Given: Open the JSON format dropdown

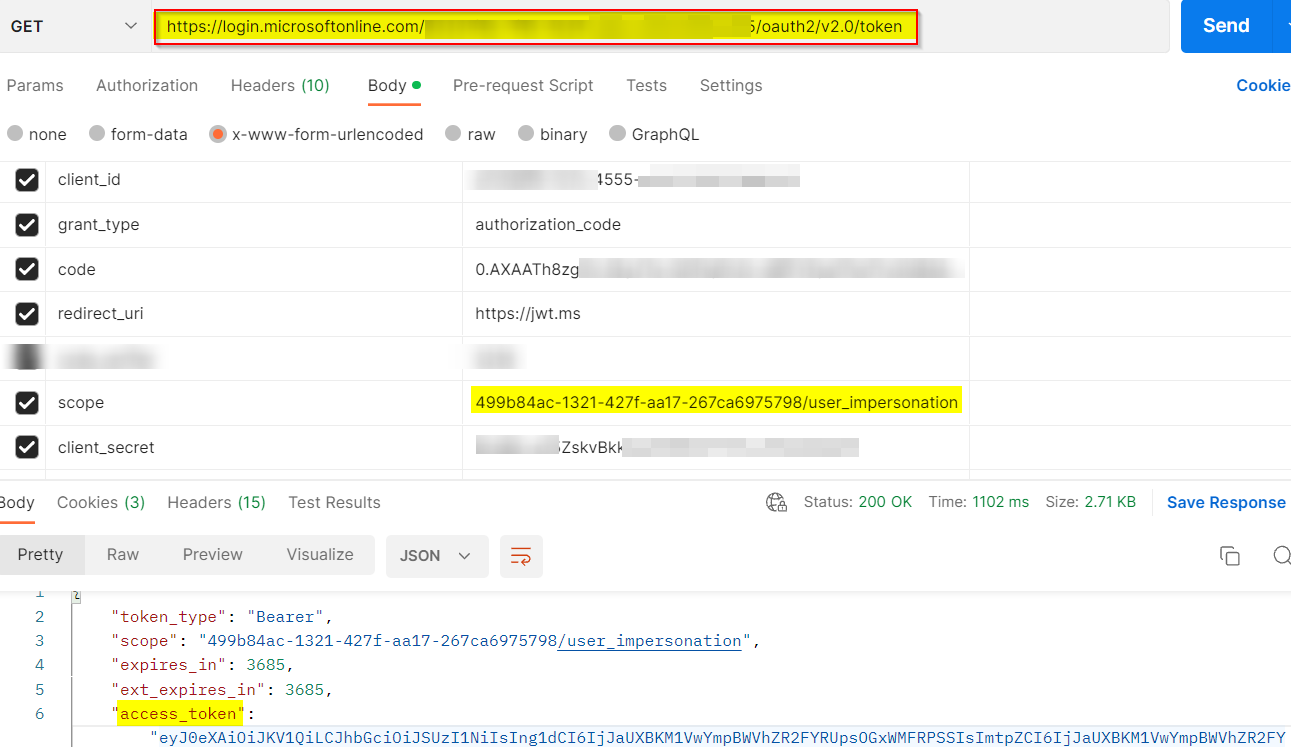Looking at the screenshot, I should pos(437,556).
